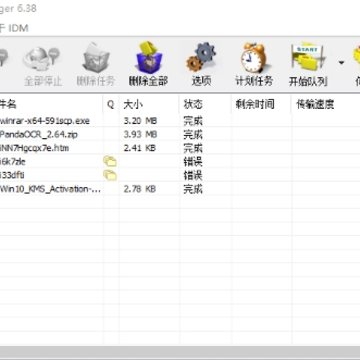Click the 完成 status of winrar row
Screen dimensions: 360x360
coord(193,121)
